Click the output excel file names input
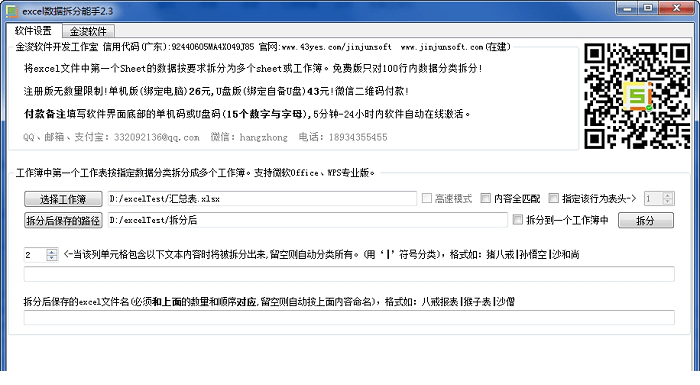 (x=349, y=318)
